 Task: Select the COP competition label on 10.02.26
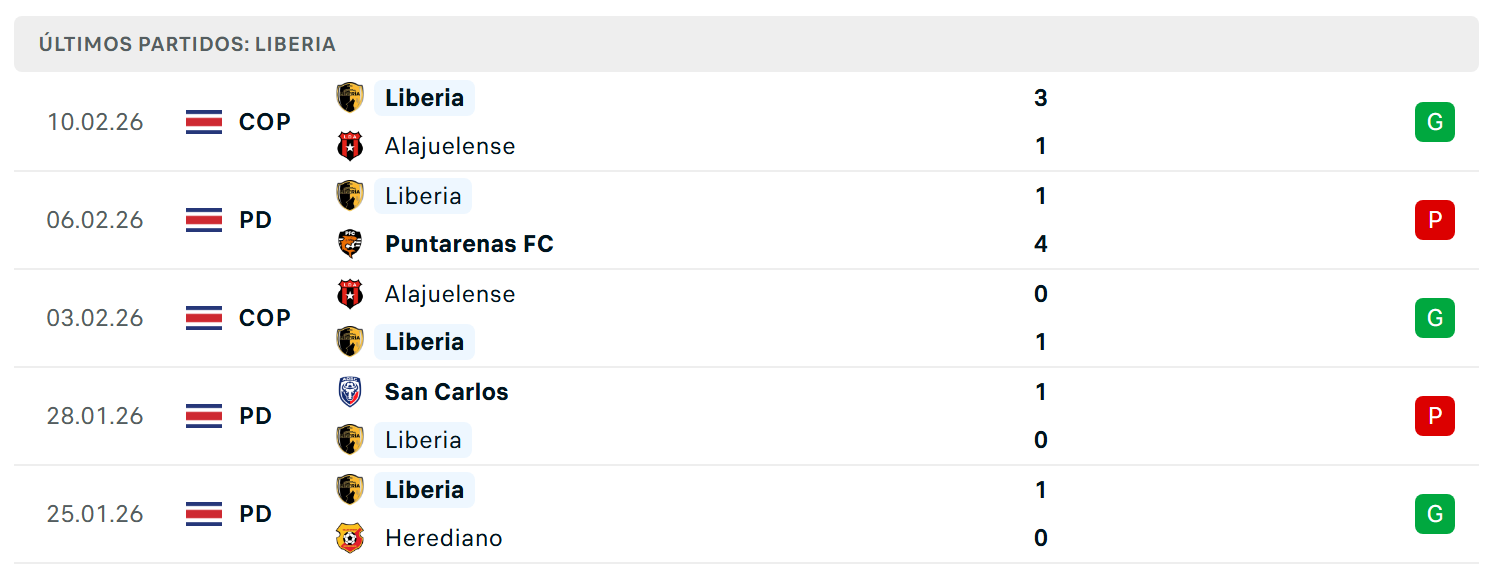tap(265, 122)
